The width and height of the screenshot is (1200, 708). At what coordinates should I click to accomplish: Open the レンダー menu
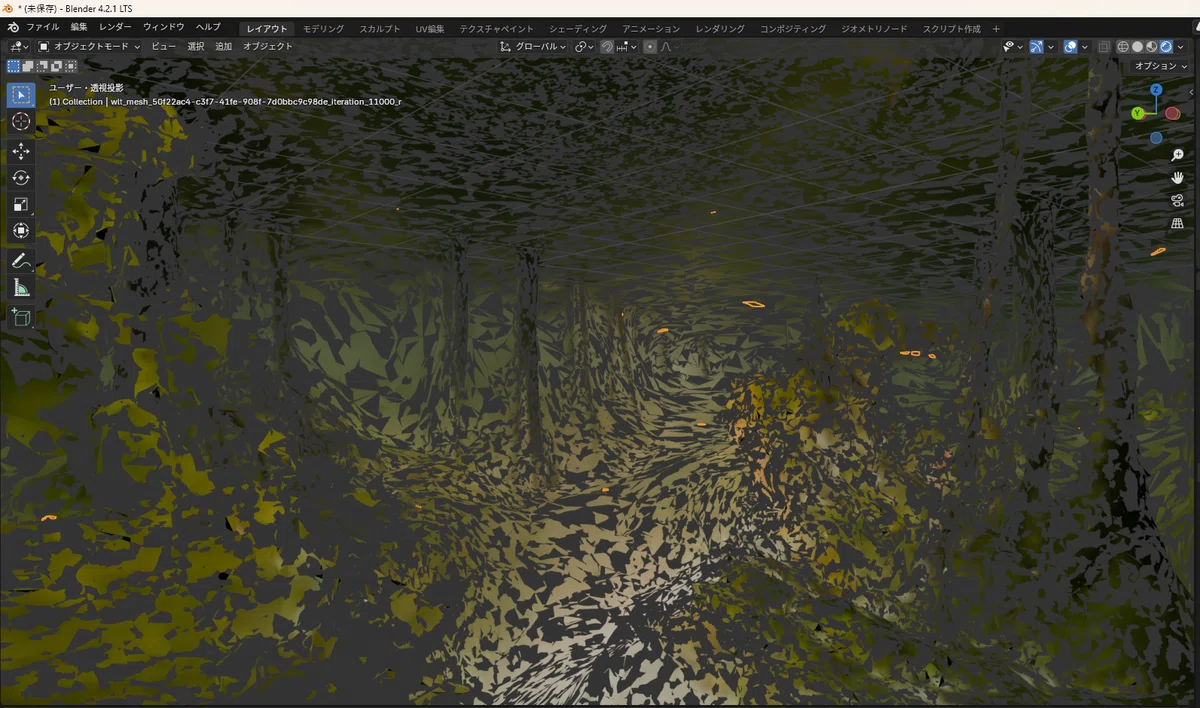click(x=115, y=28)
